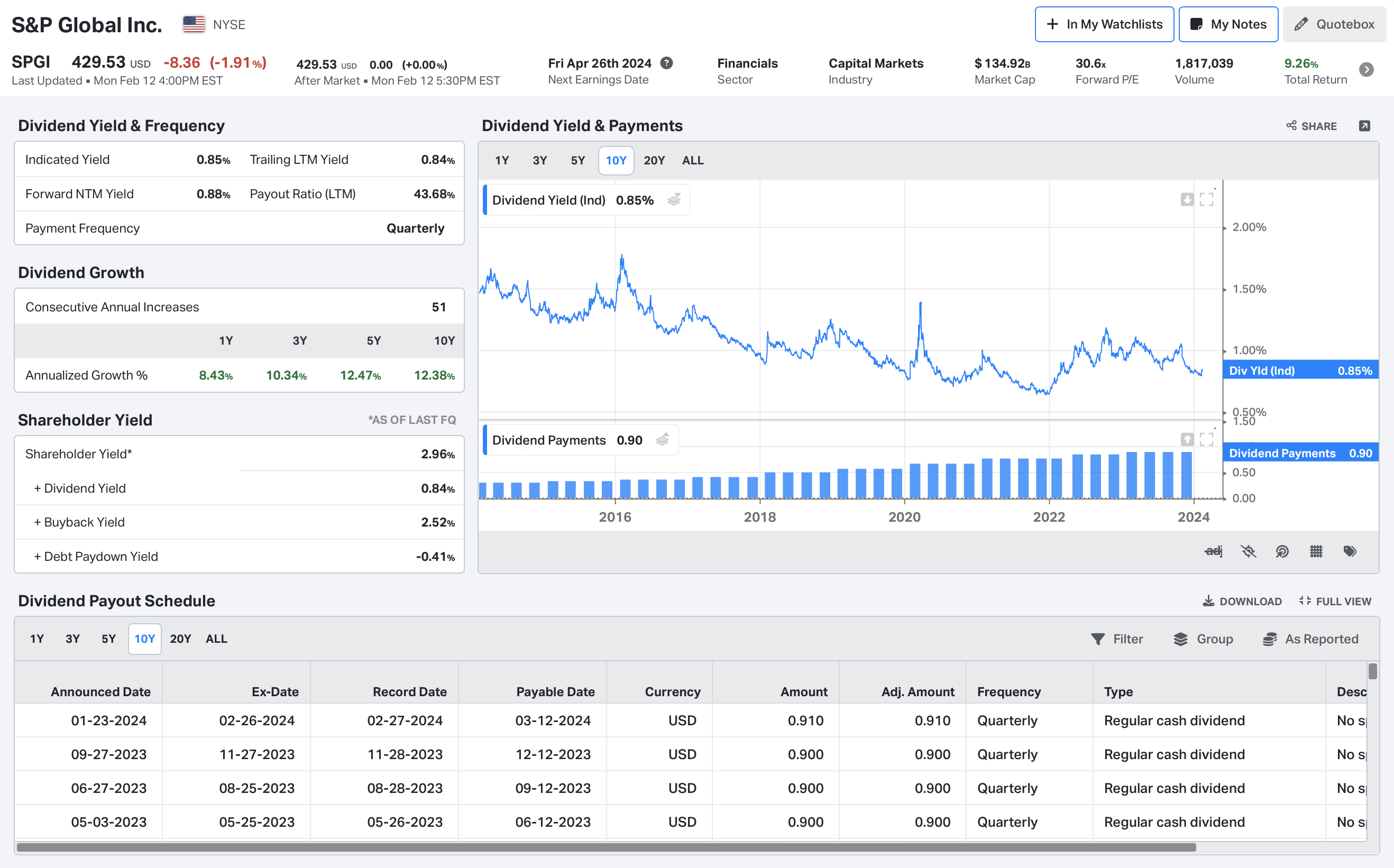The height and width of the screenshot is (868, 1394).
Task: Open the Quotebox editor
Action: click(1334, 24)
